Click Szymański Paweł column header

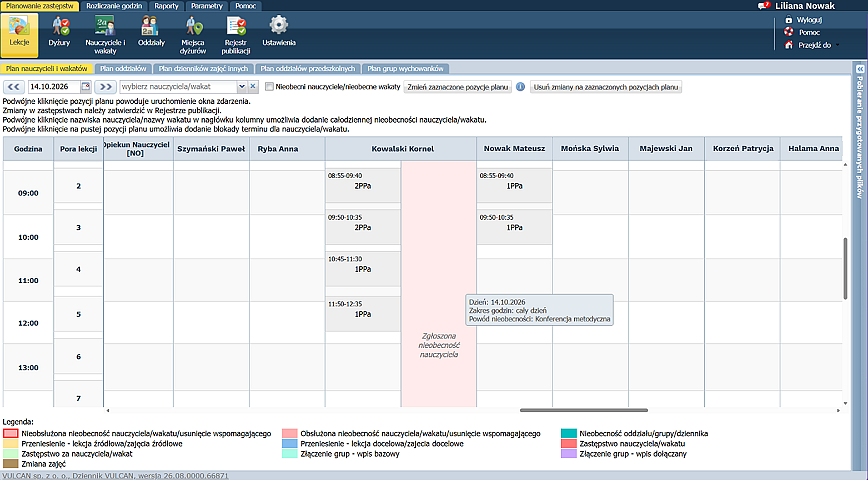211,149
